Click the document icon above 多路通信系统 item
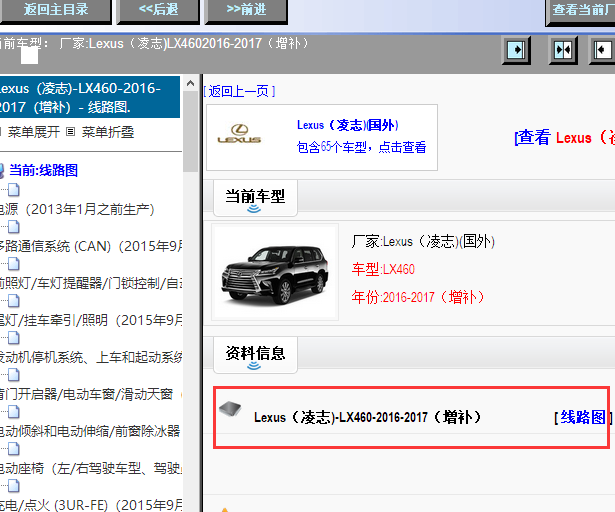This screenshot has height=512, width=615. coord(14,226)
